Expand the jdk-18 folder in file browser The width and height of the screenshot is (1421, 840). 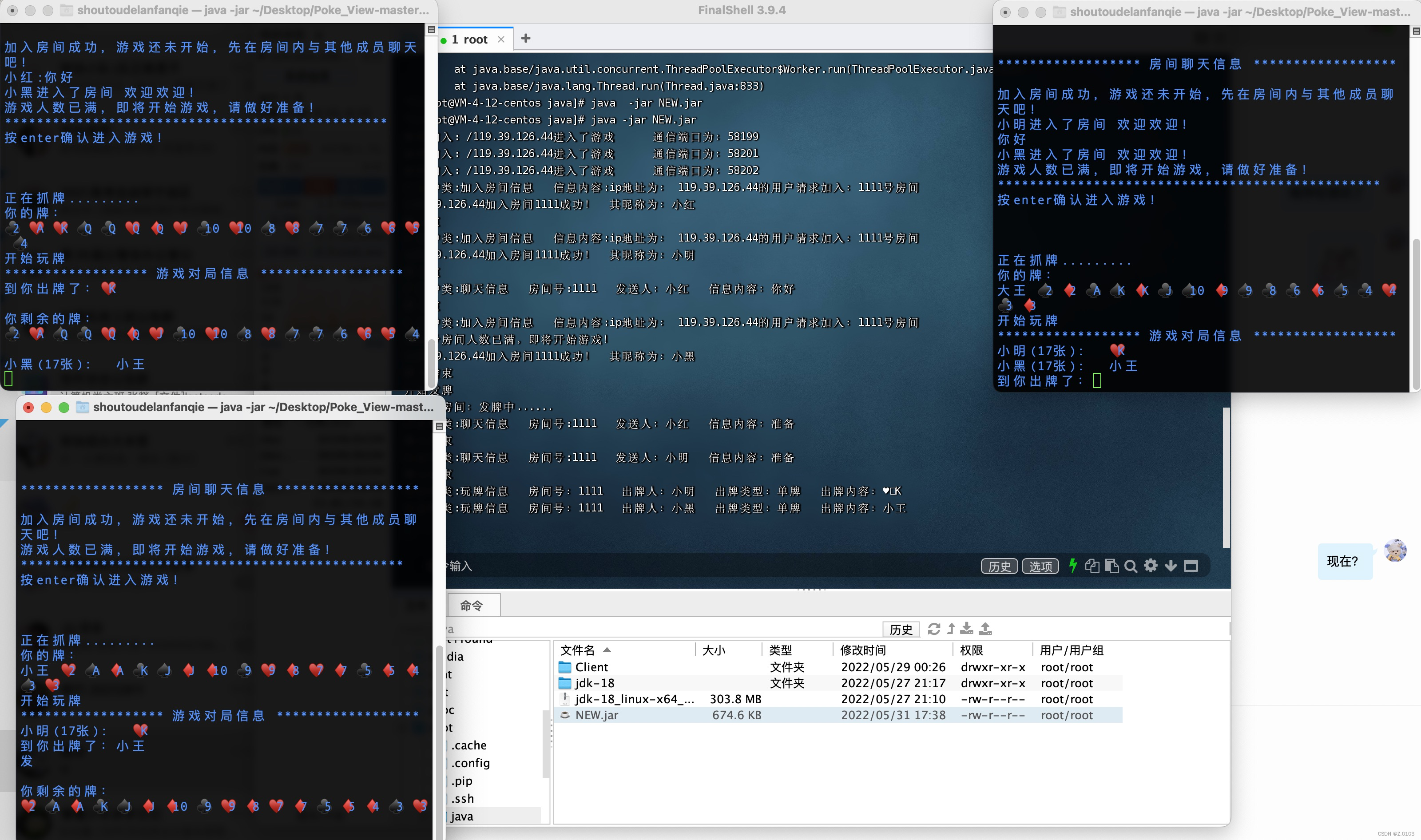tap(594, 682)
